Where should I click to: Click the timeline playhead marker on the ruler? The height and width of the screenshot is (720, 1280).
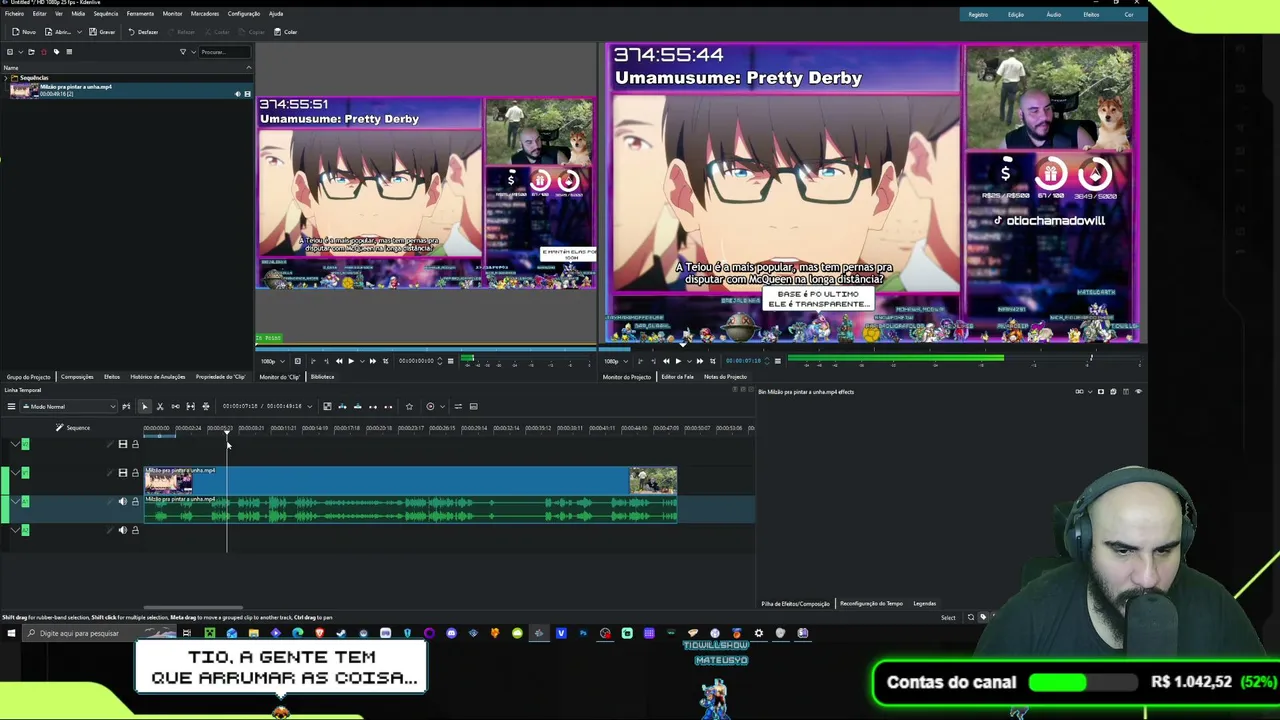tap(227, 432)
